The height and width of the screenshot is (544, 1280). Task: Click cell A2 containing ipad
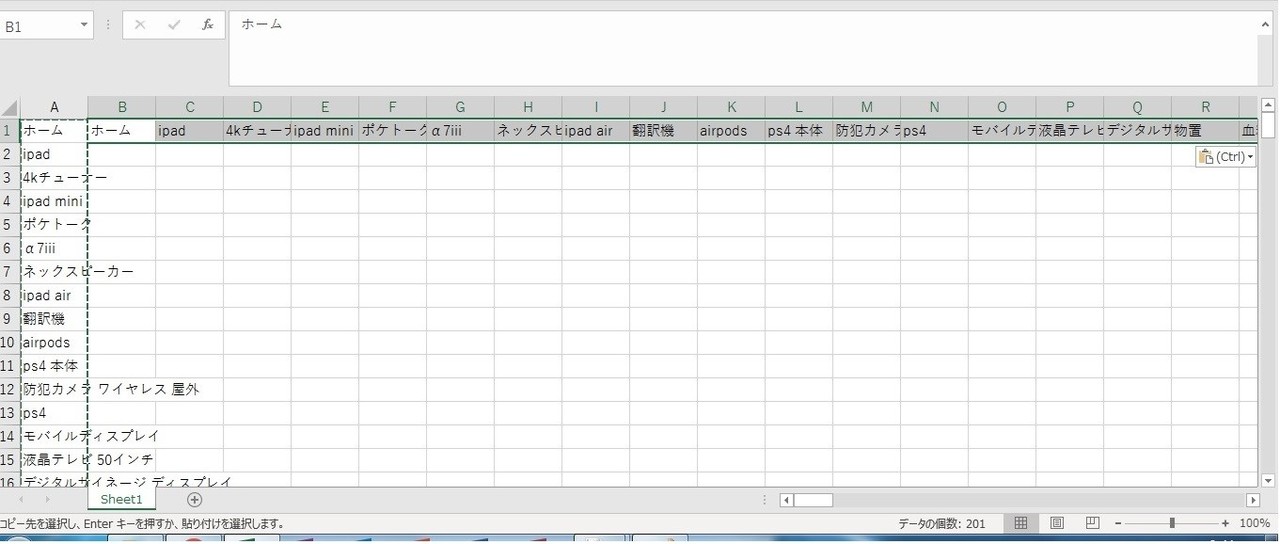(x=54, y=155)
